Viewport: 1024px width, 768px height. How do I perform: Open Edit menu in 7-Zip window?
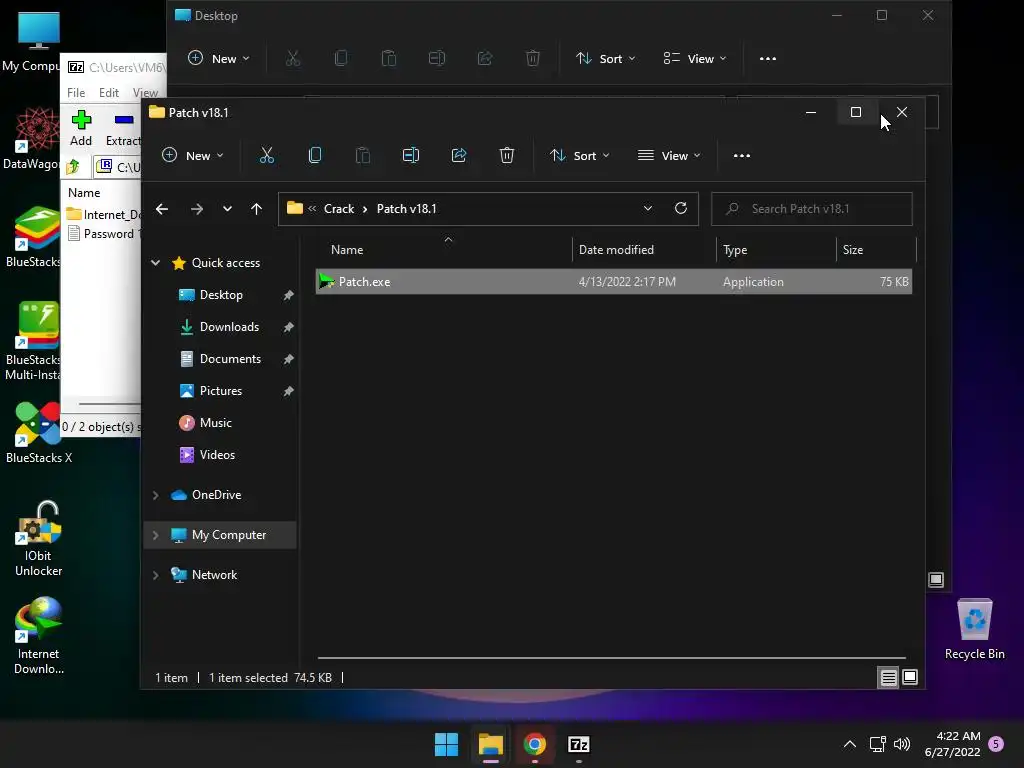coord(108,93)
